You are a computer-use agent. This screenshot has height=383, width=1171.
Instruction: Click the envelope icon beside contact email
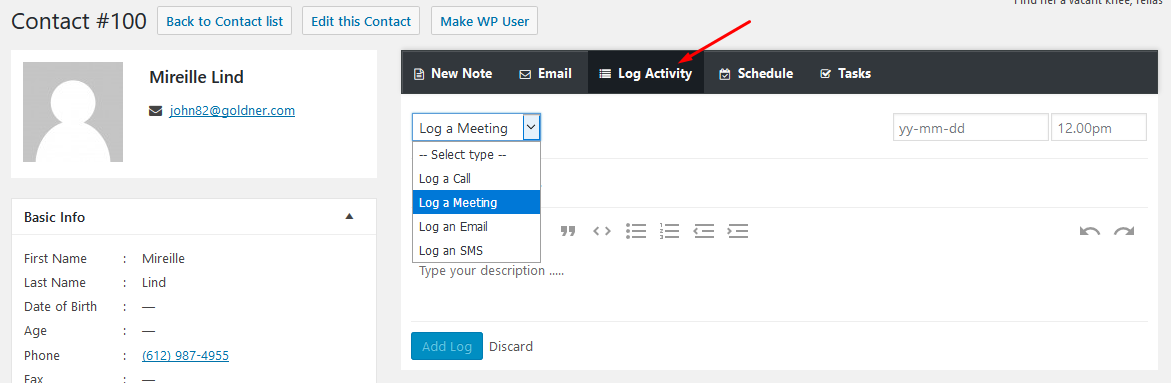tap(155, 111)
